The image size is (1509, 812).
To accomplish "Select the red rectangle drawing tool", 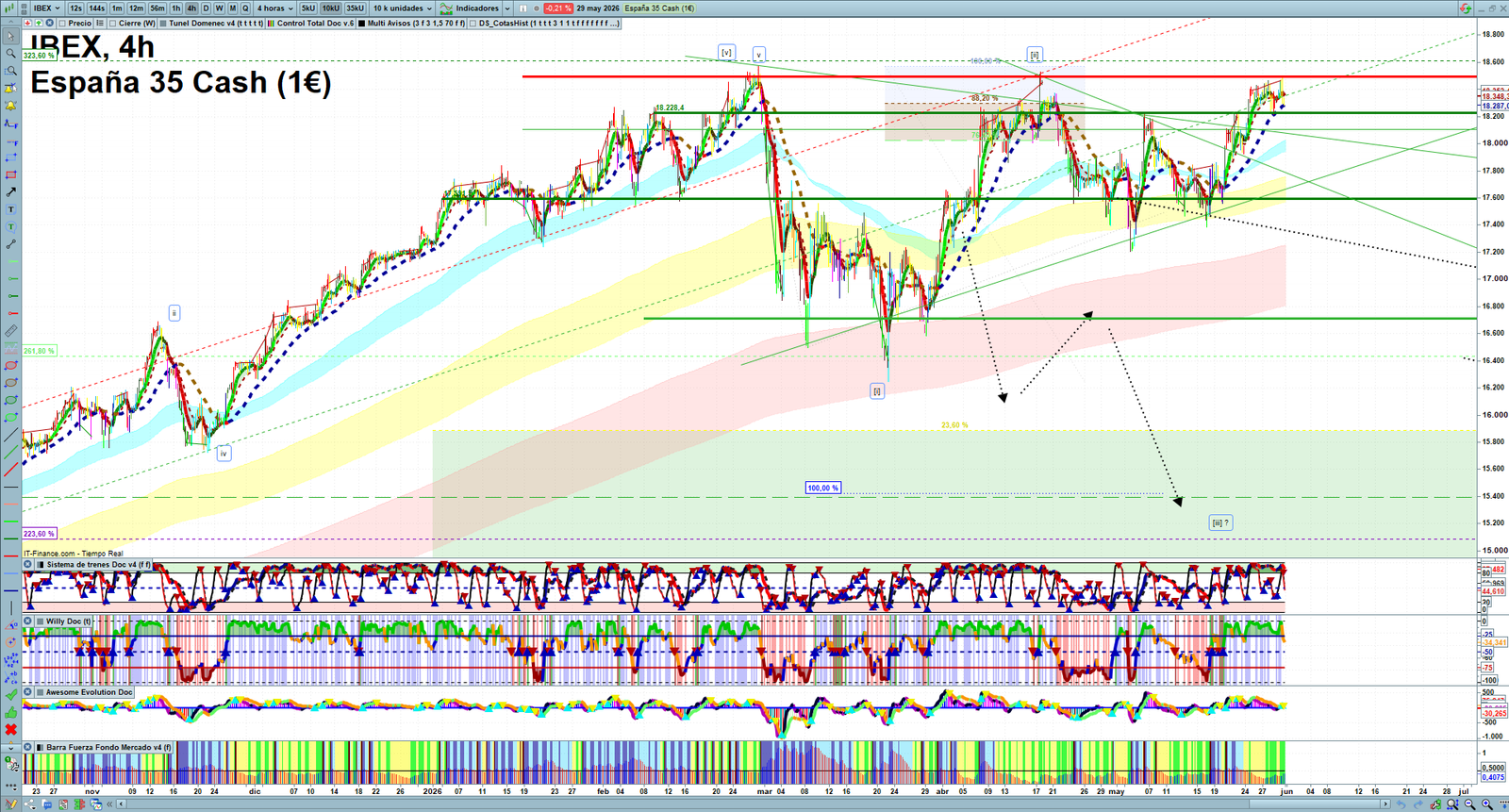I will coord(10,174).
